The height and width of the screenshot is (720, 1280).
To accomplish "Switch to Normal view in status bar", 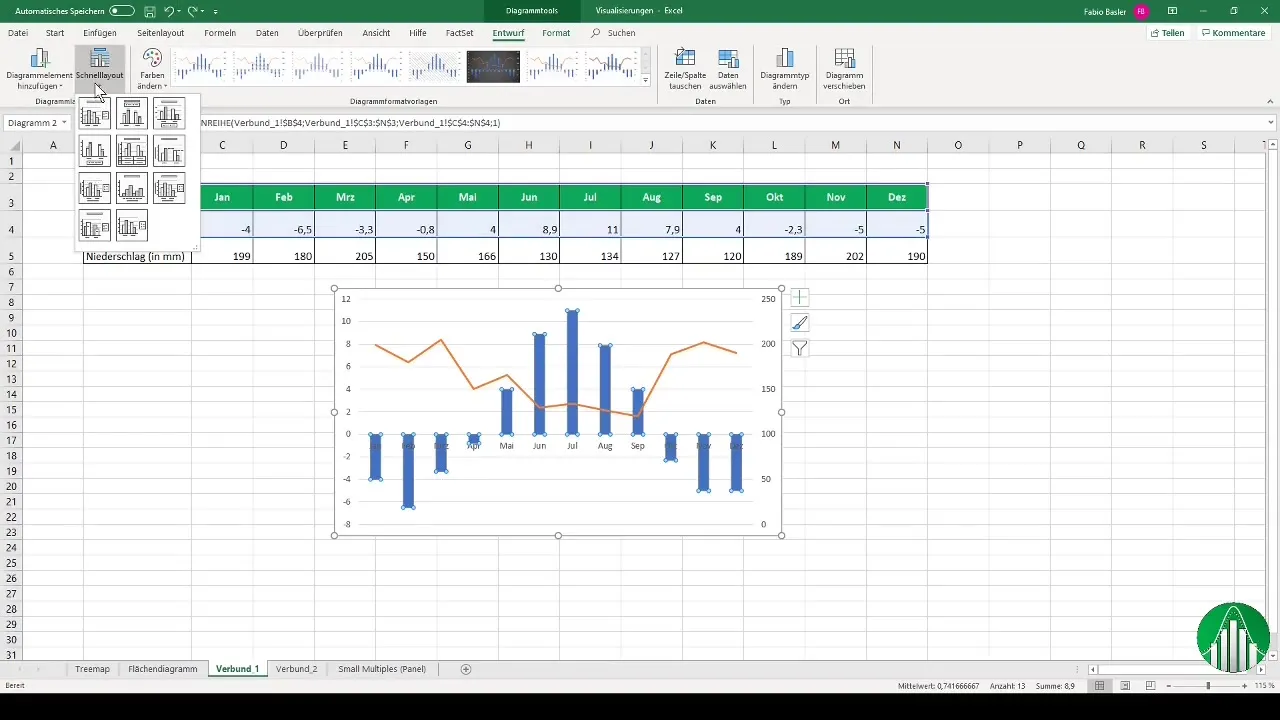I will [x=1099, y=686].
